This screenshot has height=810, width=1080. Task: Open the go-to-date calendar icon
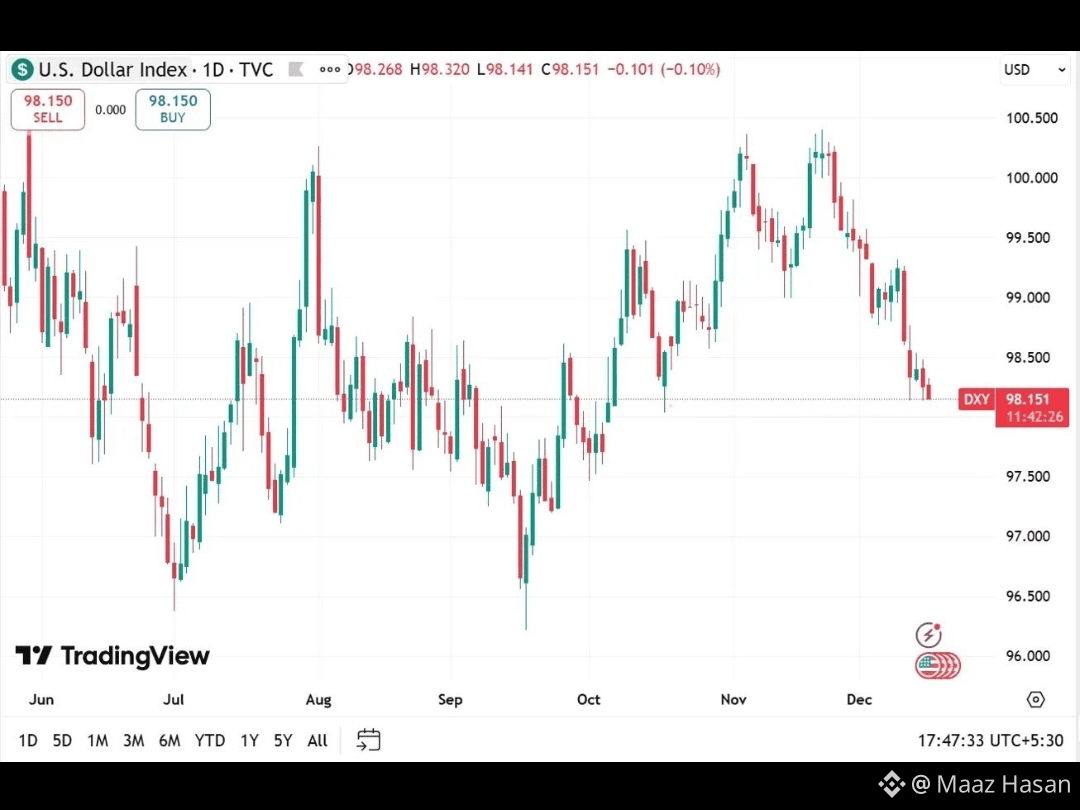[x=368, y=740]
